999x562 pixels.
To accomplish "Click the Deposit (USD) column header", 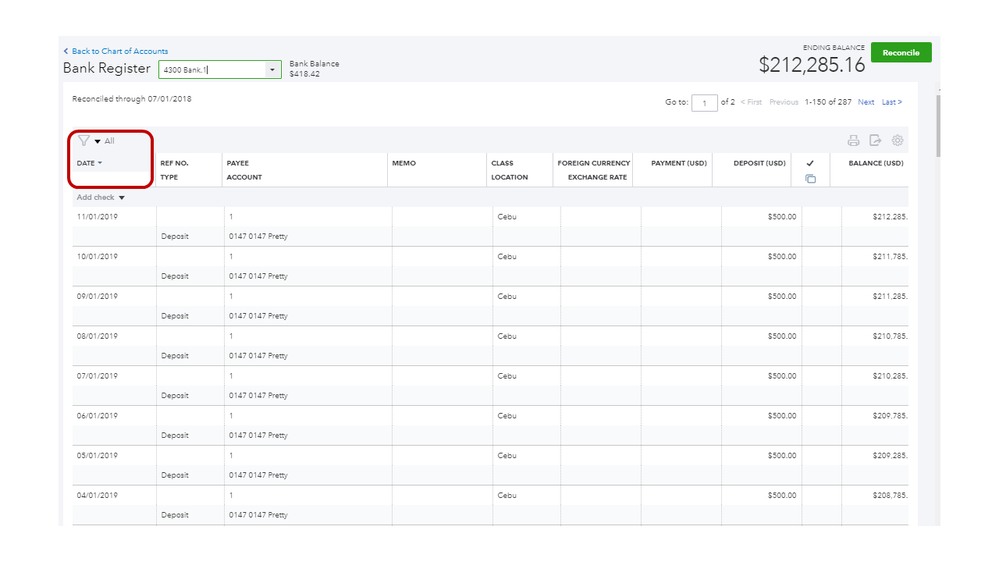I will [760, 163].
